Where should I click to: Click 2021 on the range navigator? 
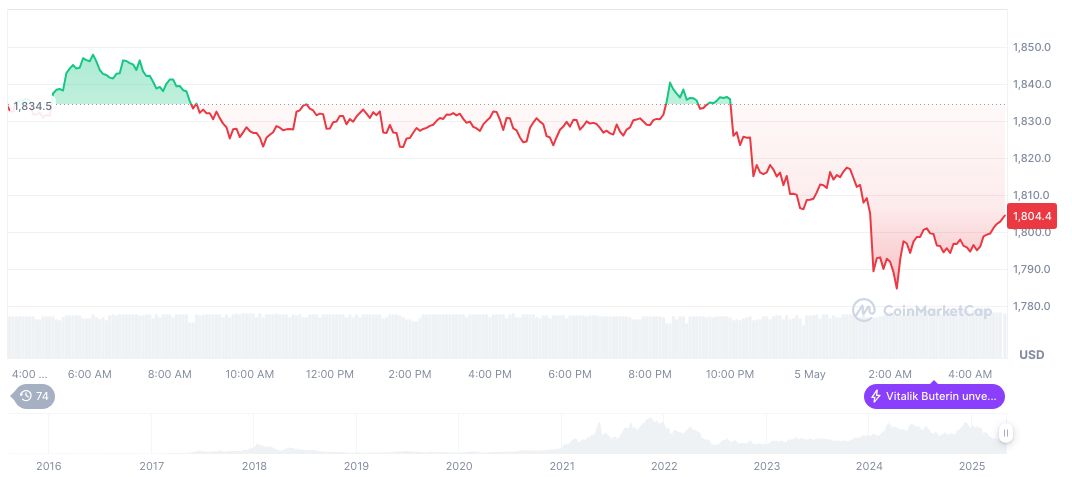pos(562,466)
